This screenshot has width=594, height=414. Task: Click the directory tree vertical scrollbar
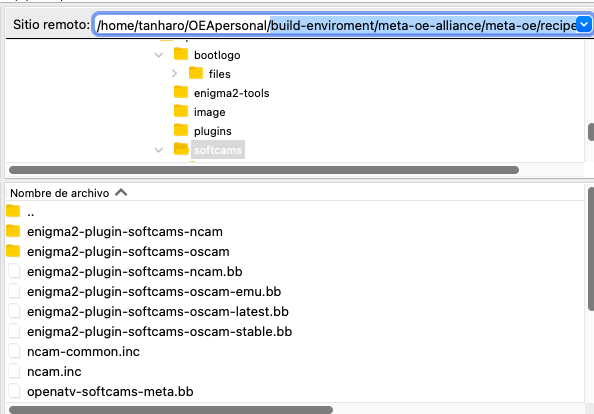coord(591,132)
